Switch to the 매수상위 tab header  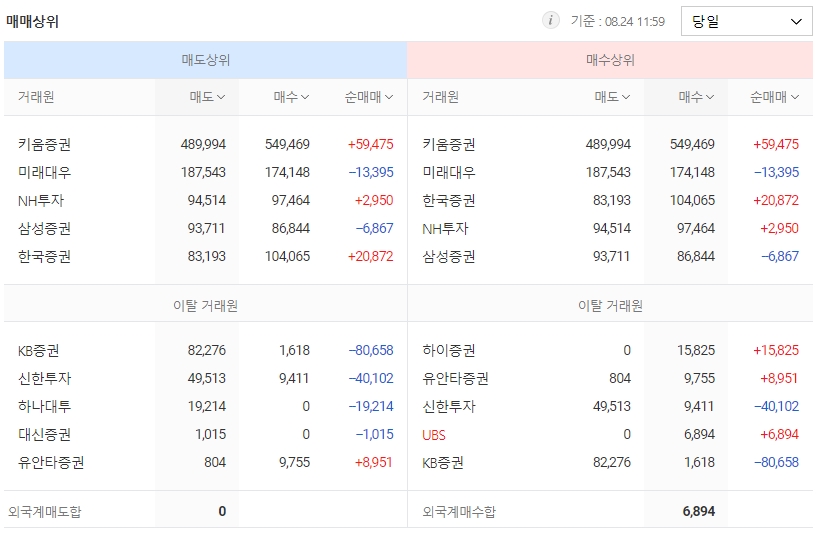coord(610,60)
